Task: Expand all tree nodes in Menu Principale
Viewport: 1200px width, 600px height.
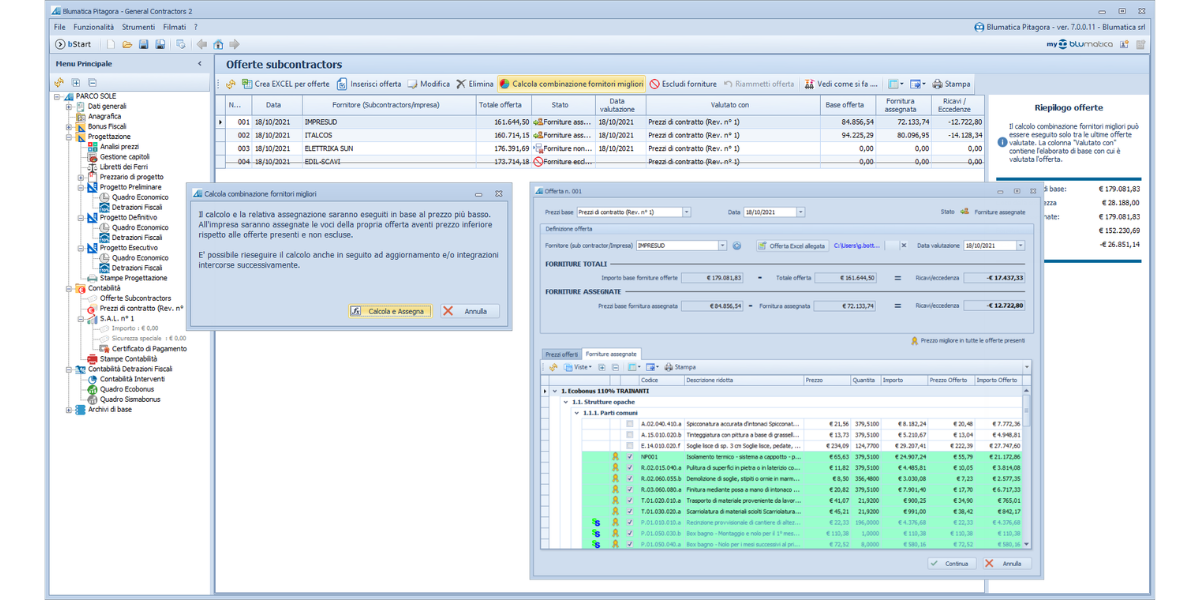Action: click(76, 82)
